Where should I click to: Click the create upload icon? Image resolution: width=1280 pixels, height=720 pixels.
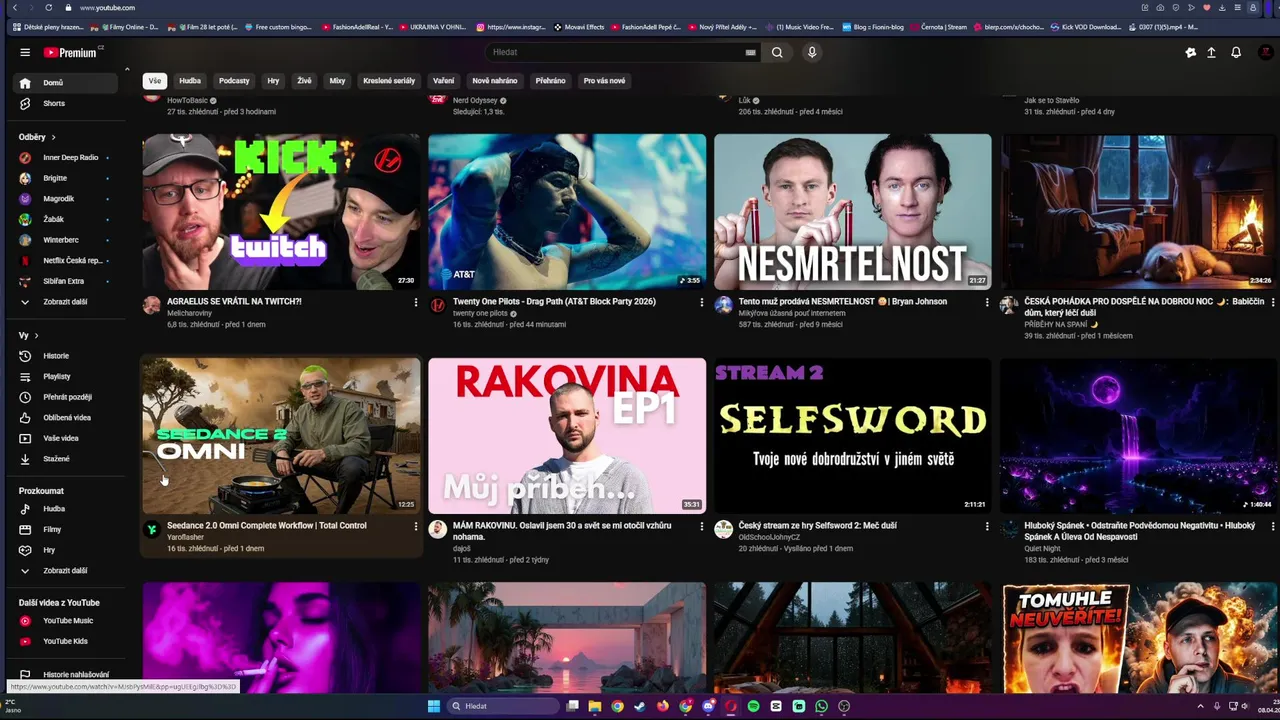pyautogui.click(x=1211, y=52)
